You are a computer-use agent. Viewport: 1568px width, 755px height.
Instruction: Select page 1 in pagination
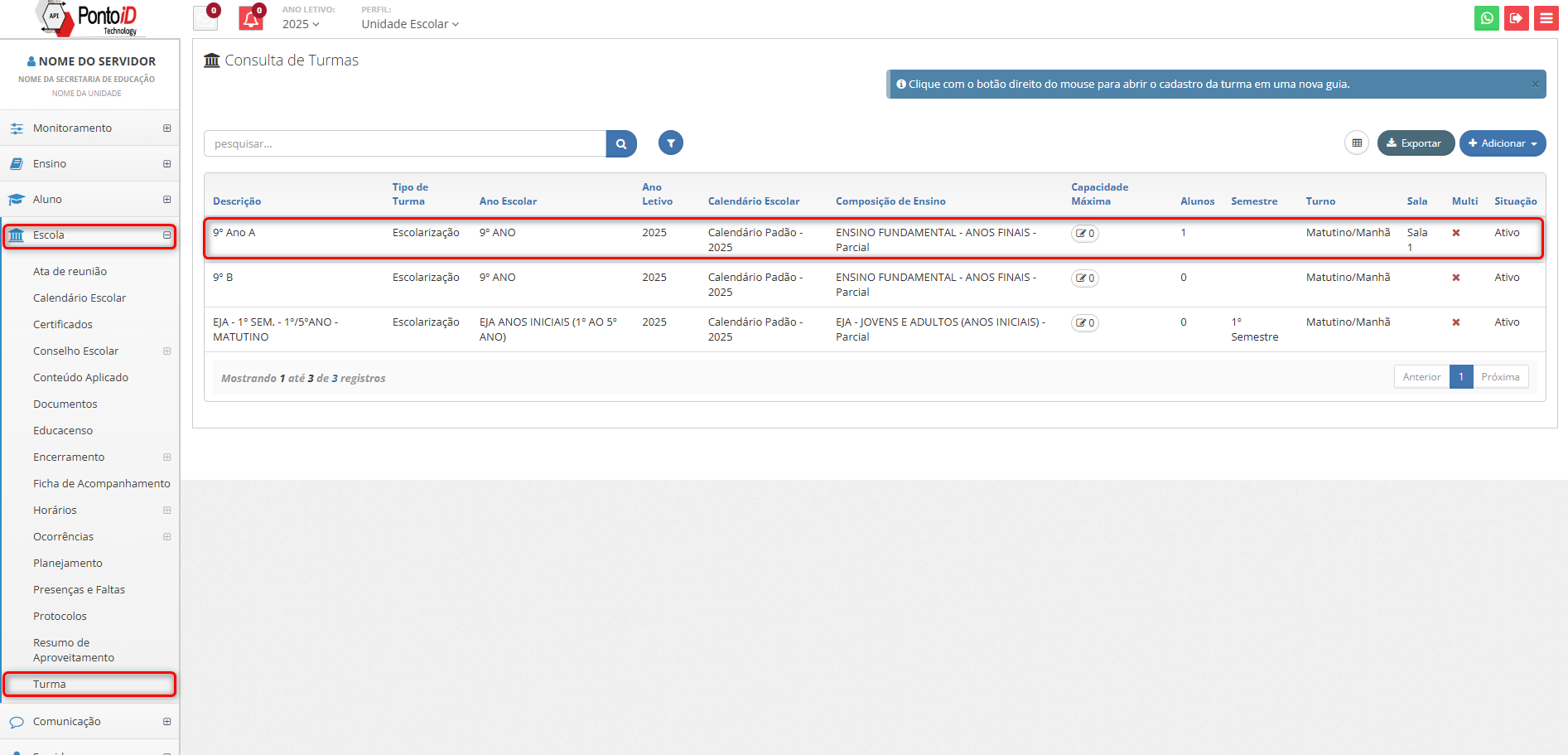pos(1461,377)
